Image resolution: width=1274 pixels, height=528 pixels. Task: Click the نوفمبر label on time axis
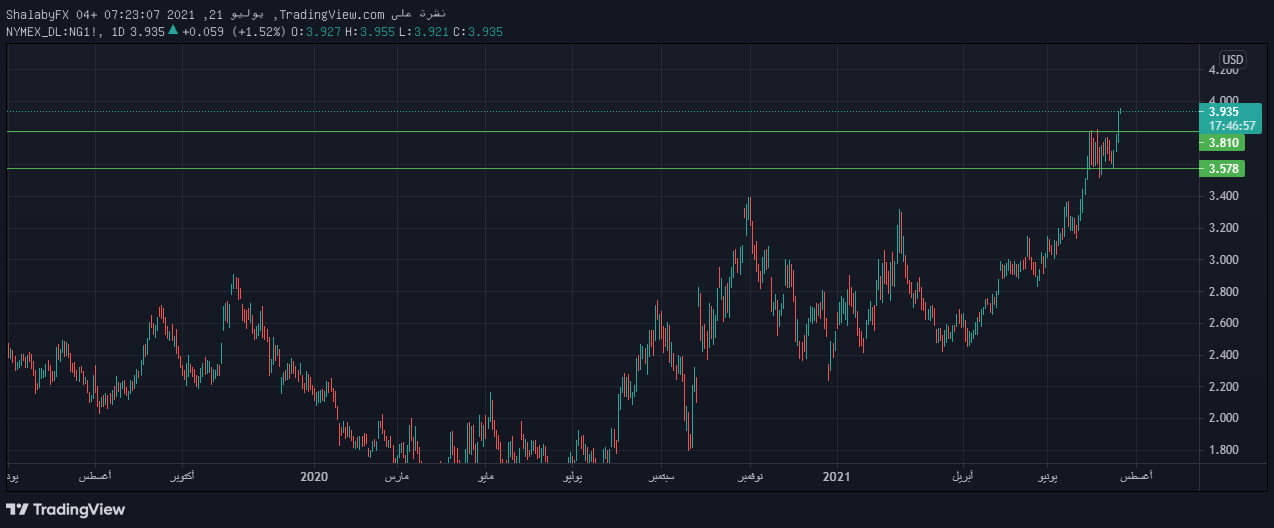tap(750, 476)
